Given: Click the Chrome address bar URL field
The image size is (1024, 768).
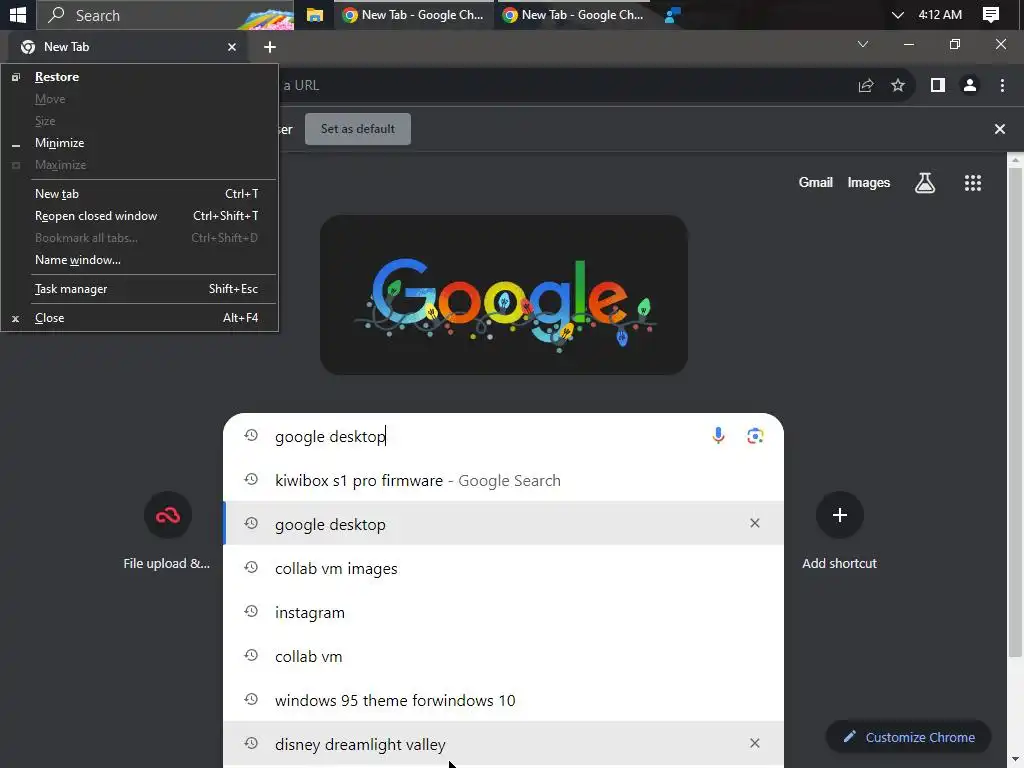Looking at the screenshot, I should 562,85.
